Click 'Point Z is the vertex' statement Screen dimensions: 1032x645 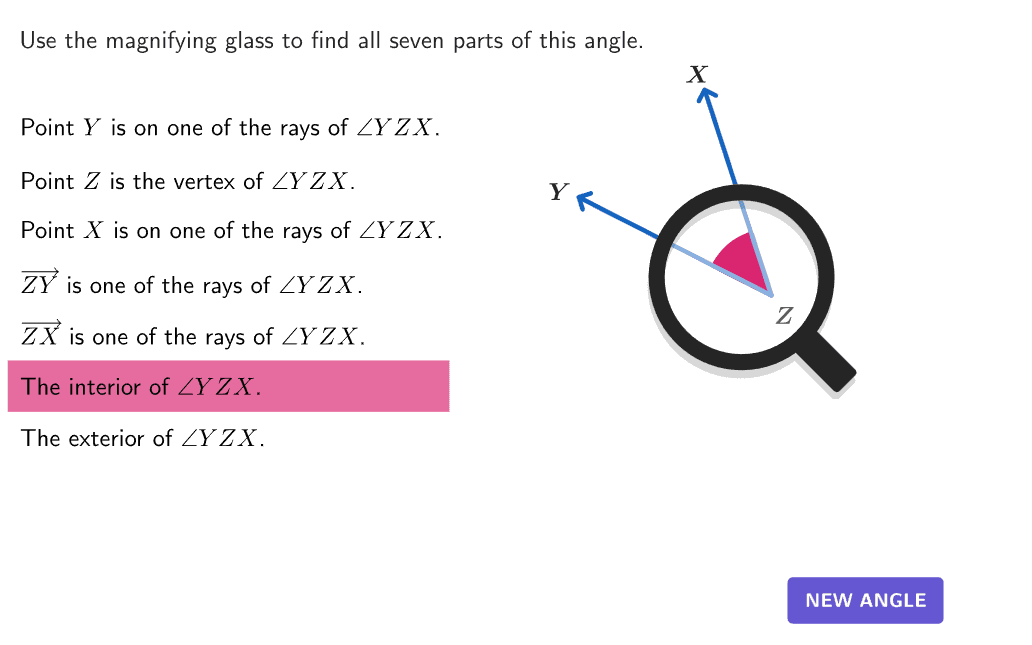(188, 181)
